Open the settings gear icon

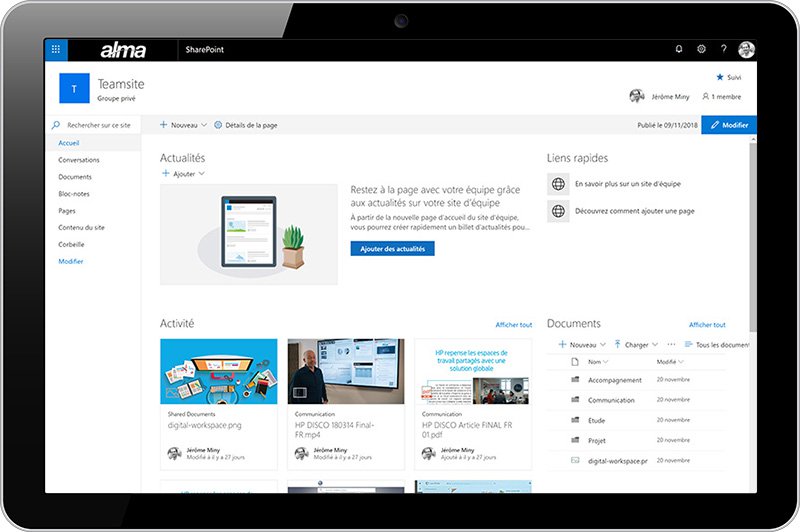(x=702, y=49)
